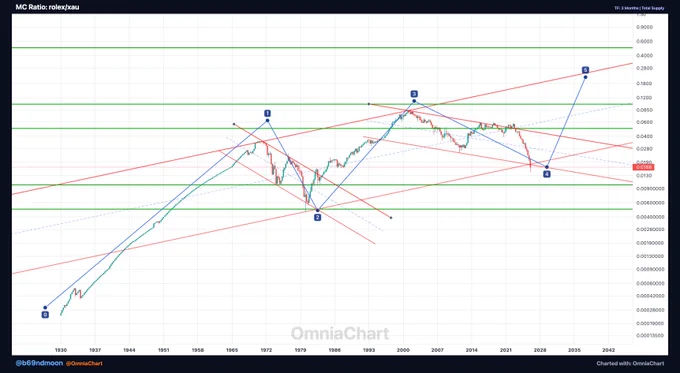Click the 0.4000 price axis value
This screenshot has width=680, height=373.
tap(644, 56)
